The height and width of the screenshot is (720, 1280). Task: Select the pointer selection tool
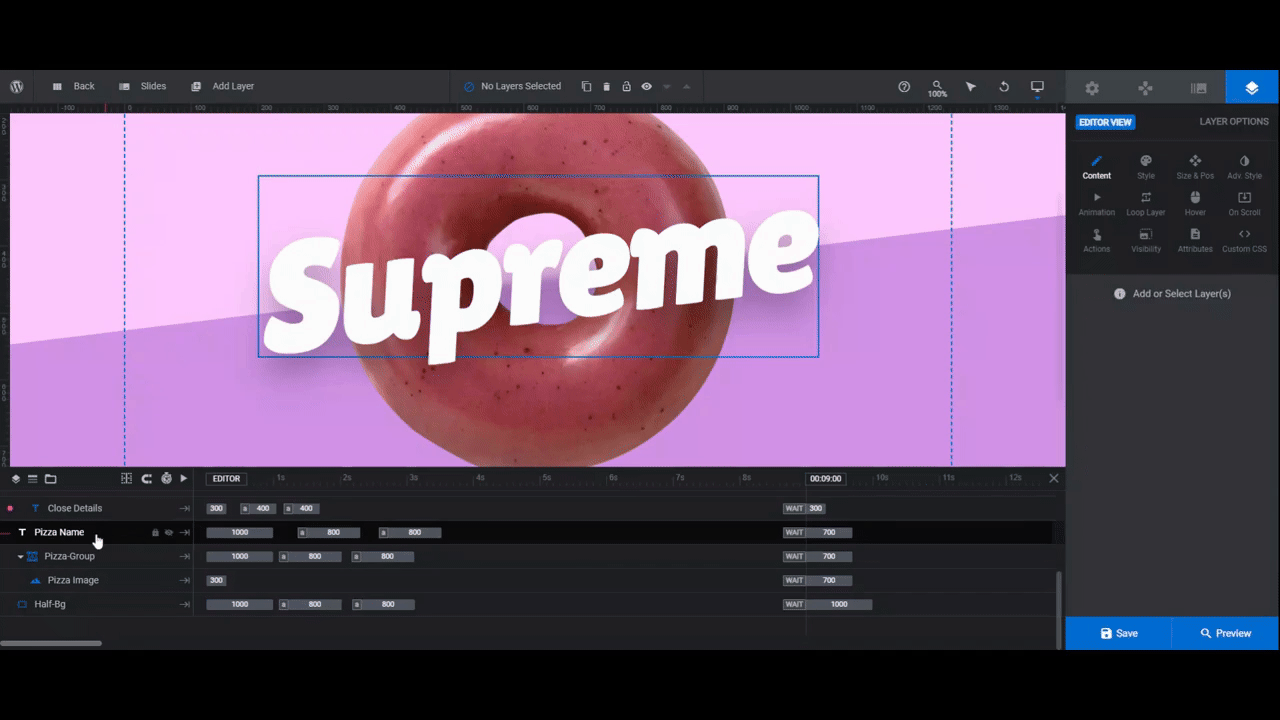[x=970, y=86]
